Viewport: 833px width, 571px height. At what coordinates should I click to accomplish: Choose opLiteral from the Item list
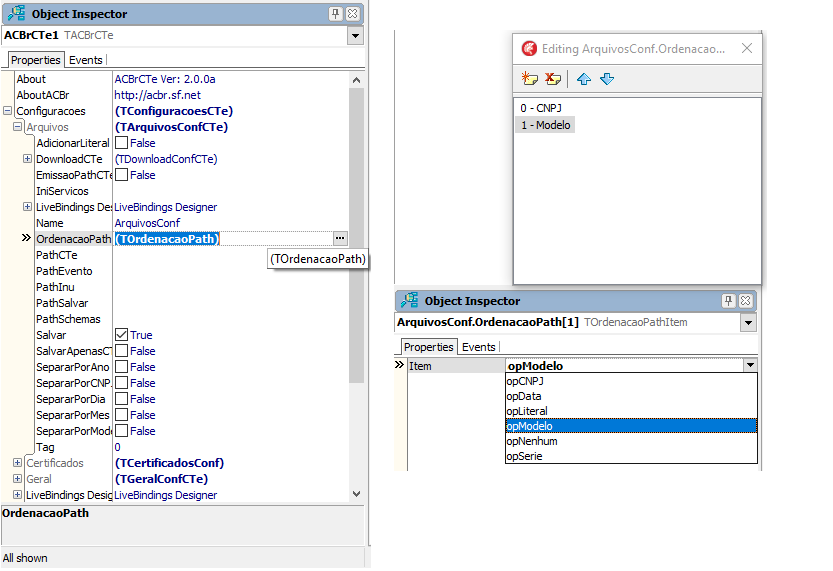click(x=631, y=411)
